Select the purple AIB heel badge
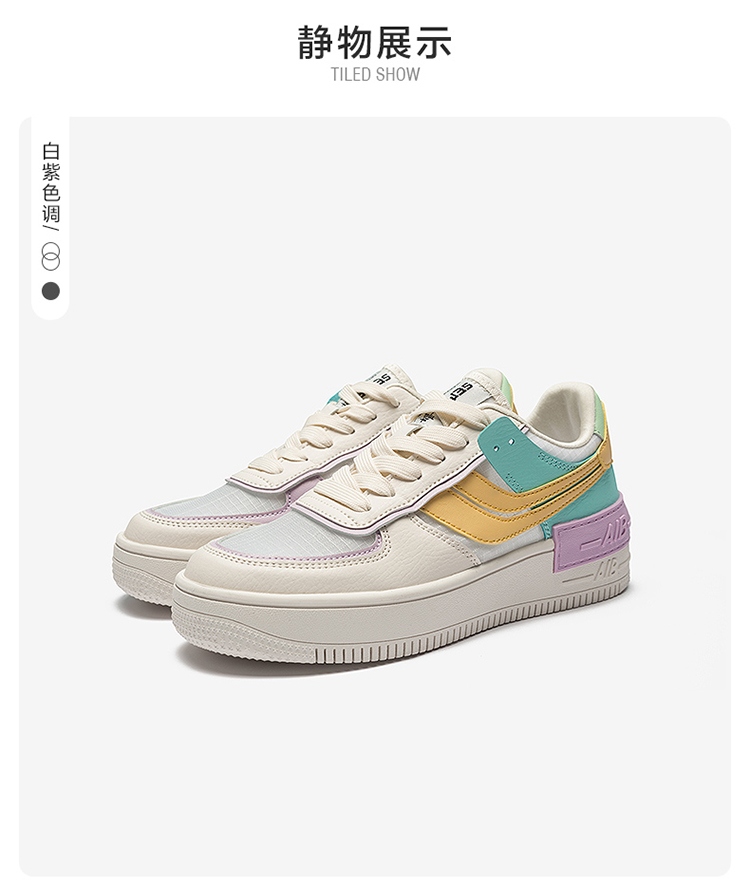Viewport: 750px width, 887px height. (592, 536)
